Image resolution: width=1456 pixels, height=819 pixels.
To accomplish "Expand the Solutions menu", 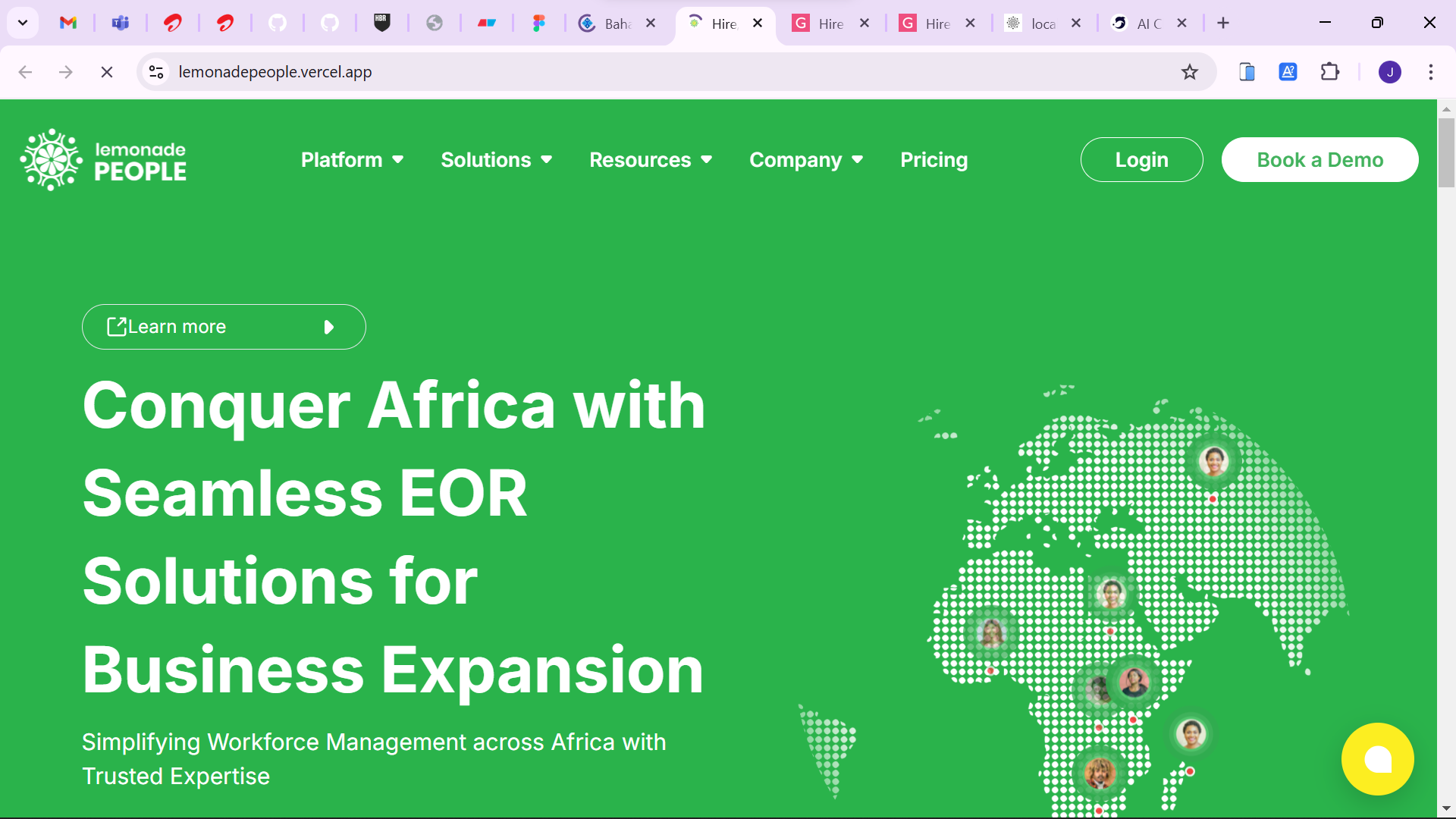I will point(496,160).
